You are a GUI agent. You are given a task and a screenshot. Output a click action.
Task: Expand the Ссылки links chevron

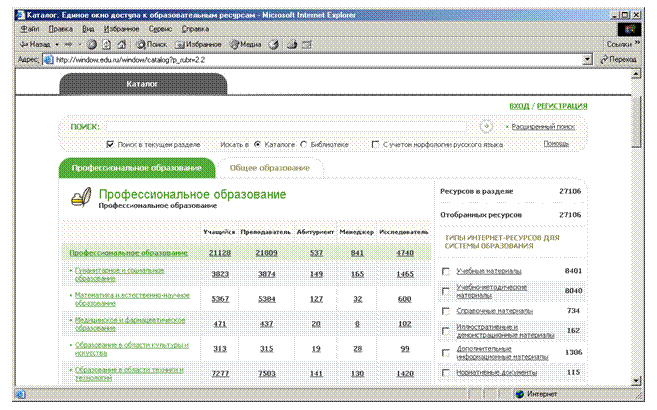click(x=637, y=43)
